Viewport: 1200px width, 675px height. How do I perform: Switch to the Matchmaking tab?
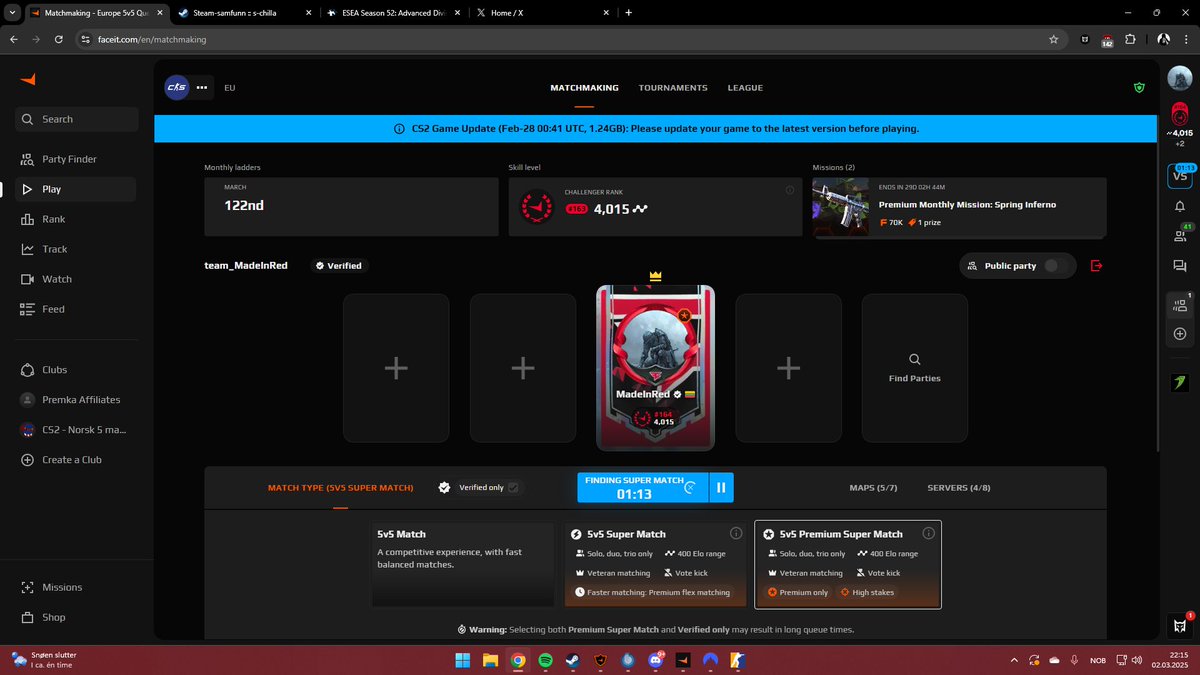click(x=584, y=88)
